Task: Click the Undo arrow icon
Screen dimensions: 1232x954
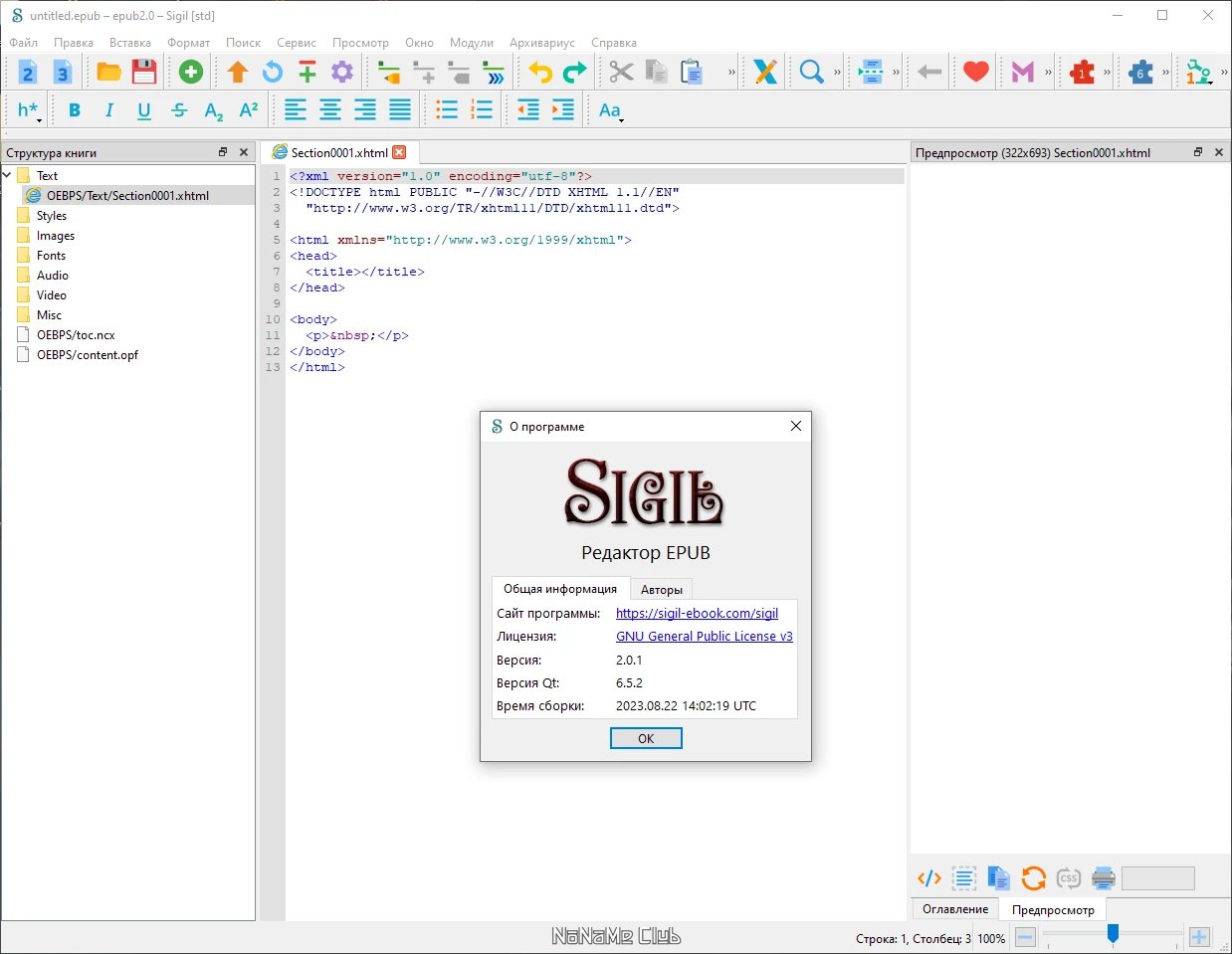Action: (x=540, y=72)
